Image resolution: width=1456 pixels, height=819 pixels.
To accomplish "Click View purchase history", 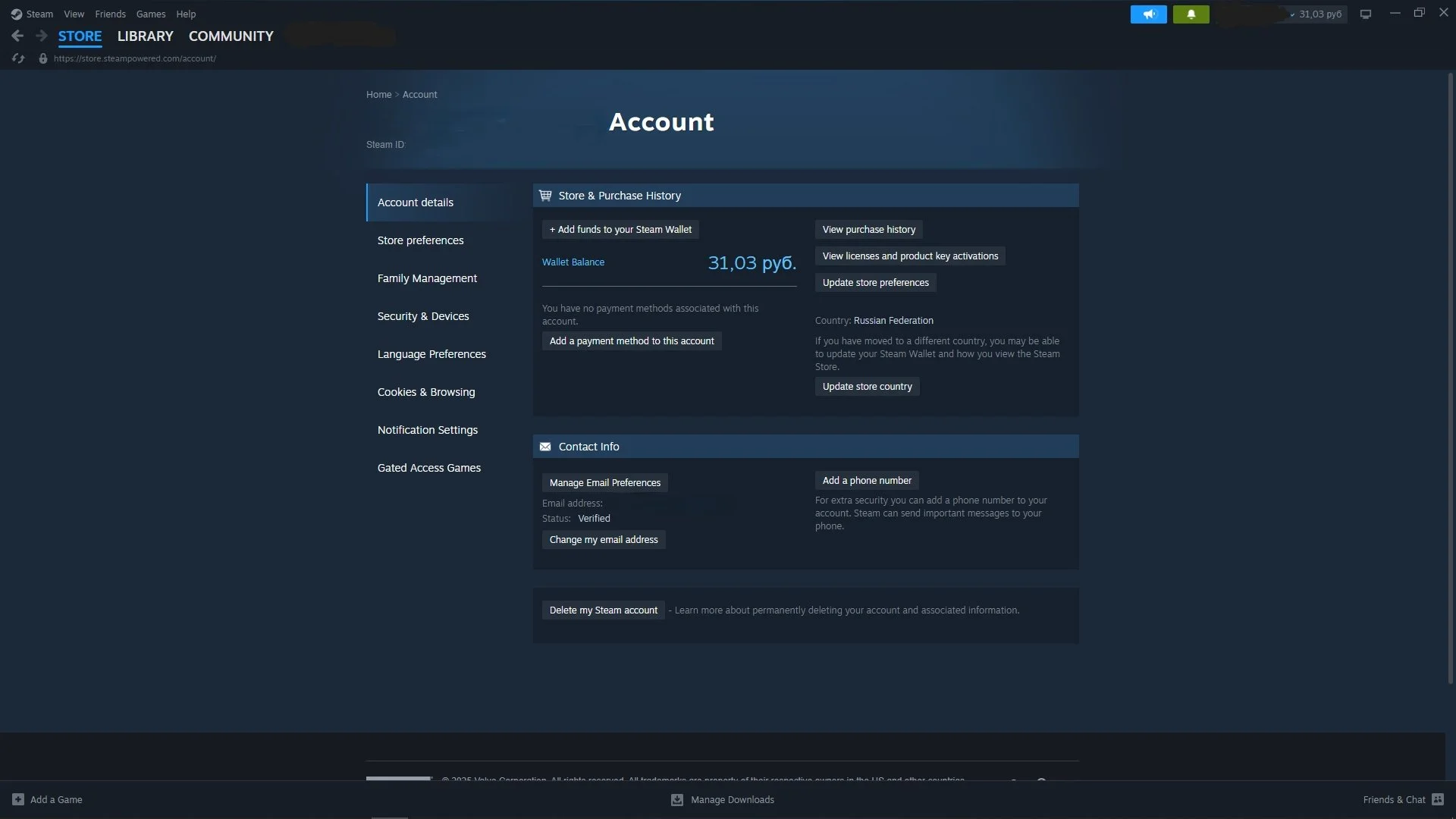I will (x=869, y=230).
